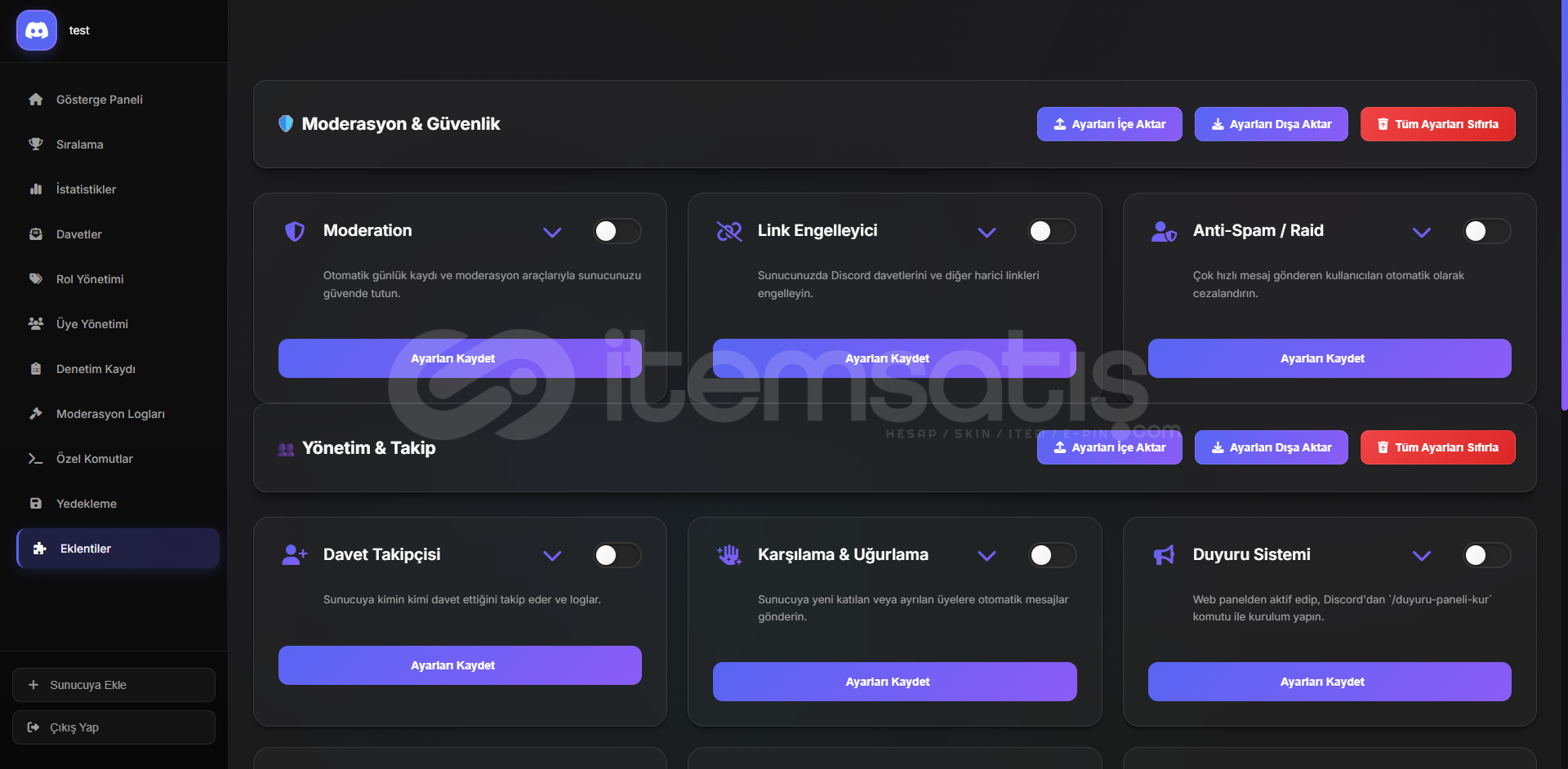Viewport: 1568px width, 769px height.
Task: Go to Denetim Kaydı in the sidebar
Action: click(96, 369)
